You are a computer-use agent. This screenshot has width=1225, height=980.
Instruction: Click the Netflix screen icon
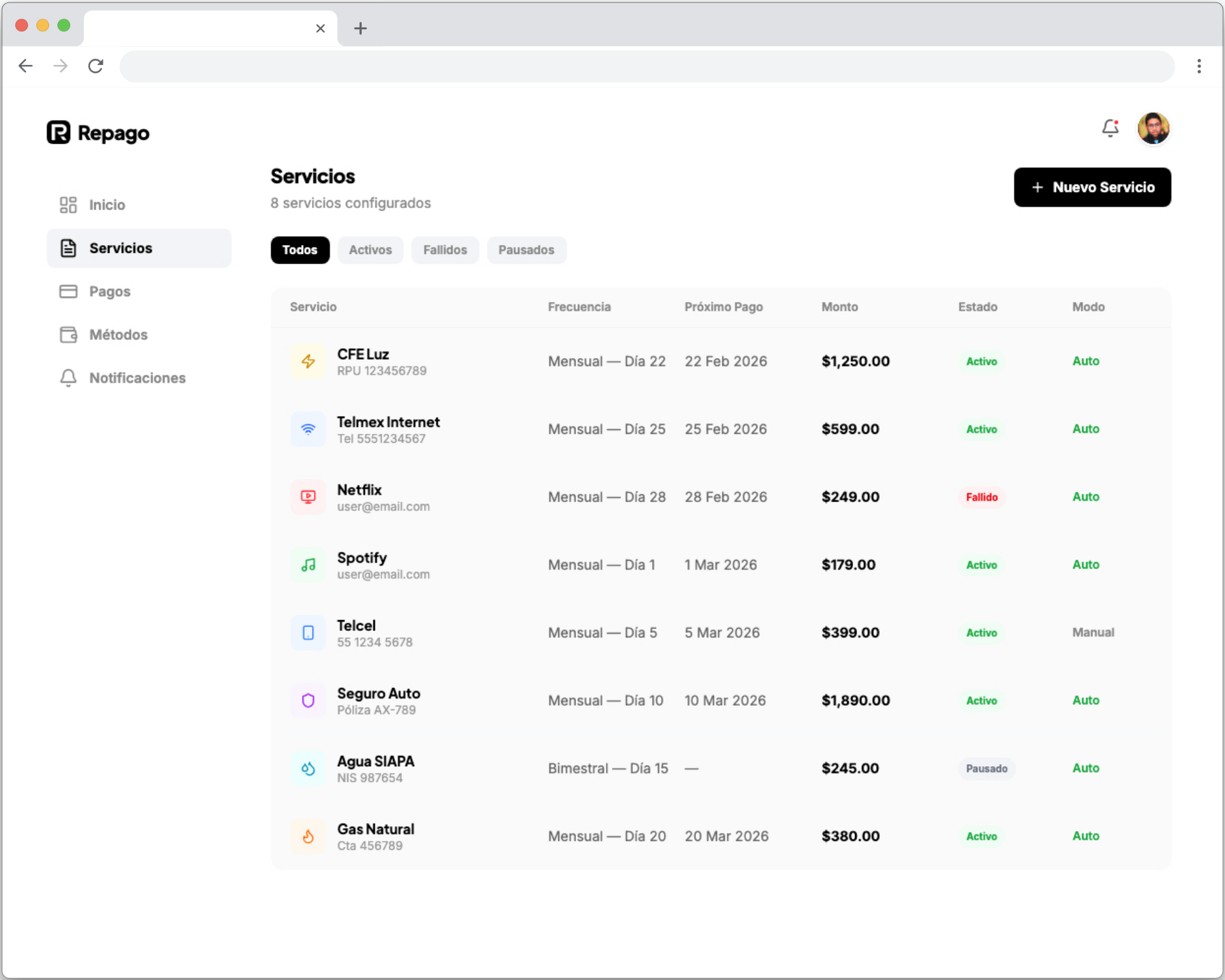point(308,497)
